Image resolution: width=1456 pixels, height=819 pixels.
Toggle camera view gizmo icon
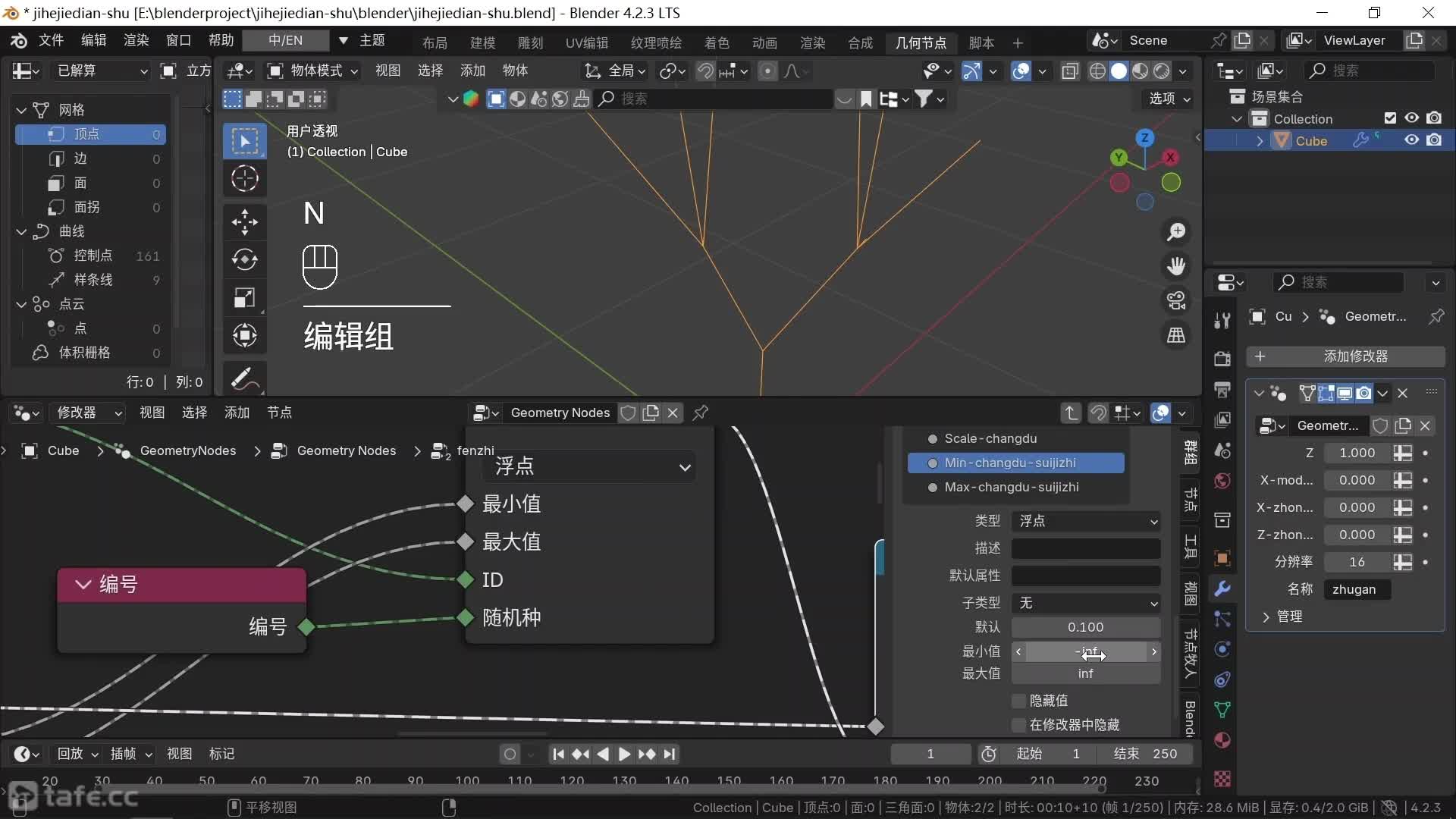tap(1176, 300)
